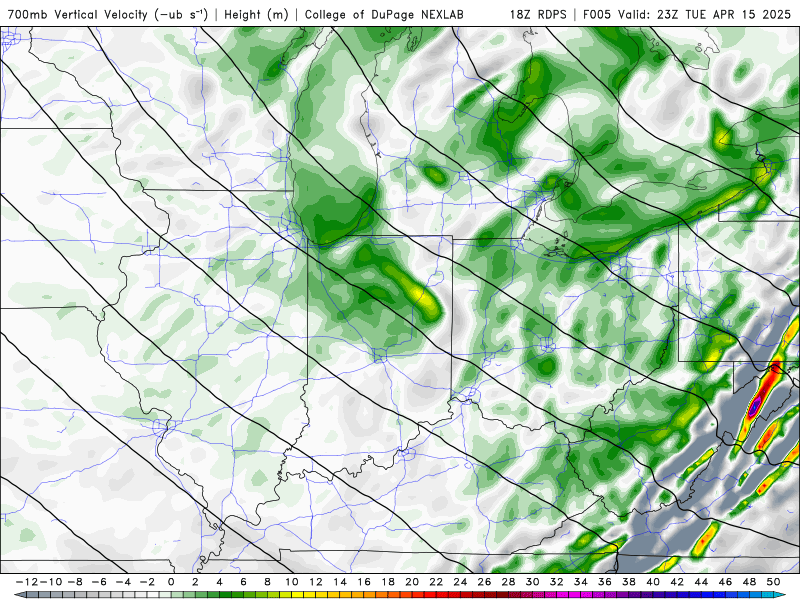
Task: Click the '32' colorbar scale label
Action: click(557, 582)
